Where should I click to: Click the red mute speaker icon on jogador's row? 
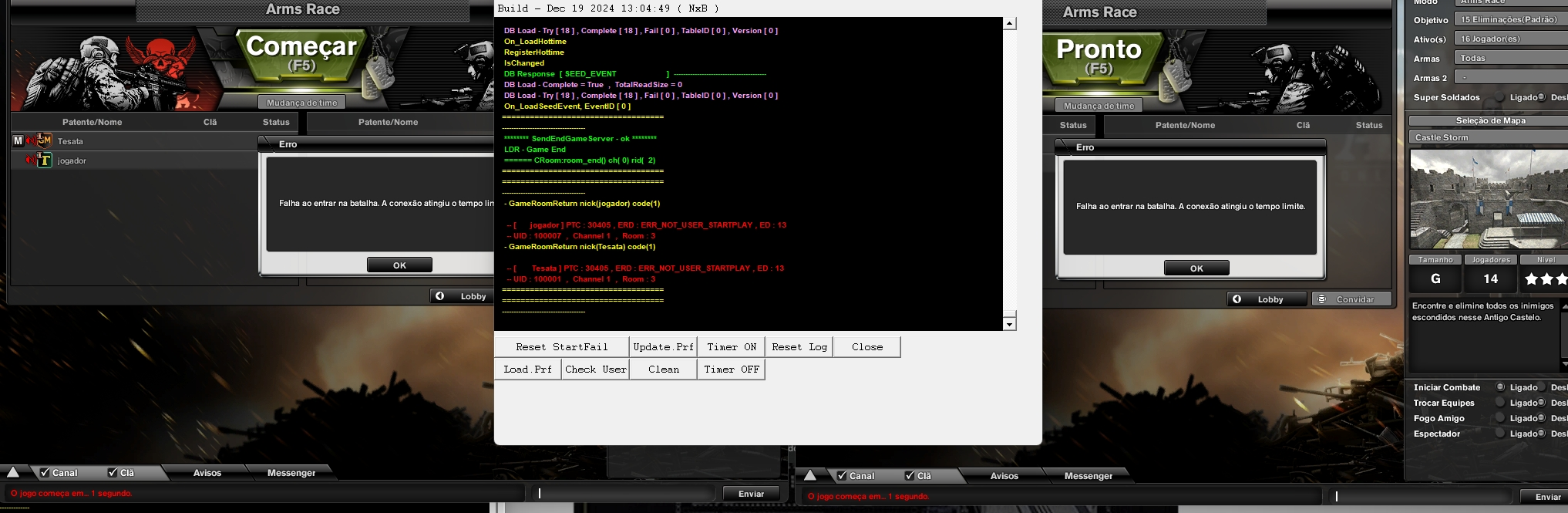pyautogui.click(x=31, y=160)
